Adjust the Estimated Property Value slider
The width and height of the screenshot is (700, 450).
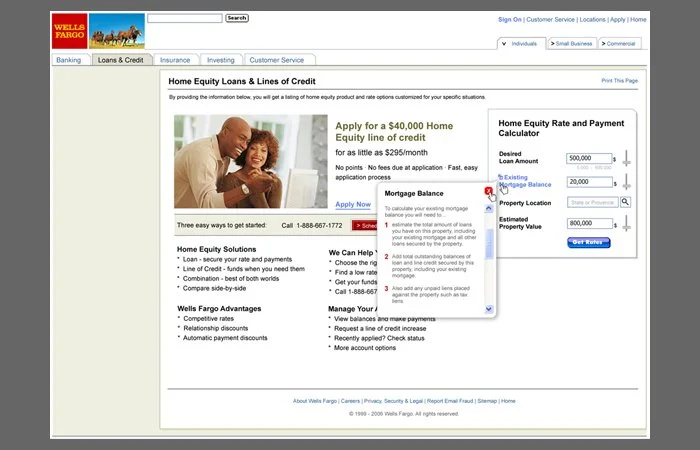[x=626, y=223]
